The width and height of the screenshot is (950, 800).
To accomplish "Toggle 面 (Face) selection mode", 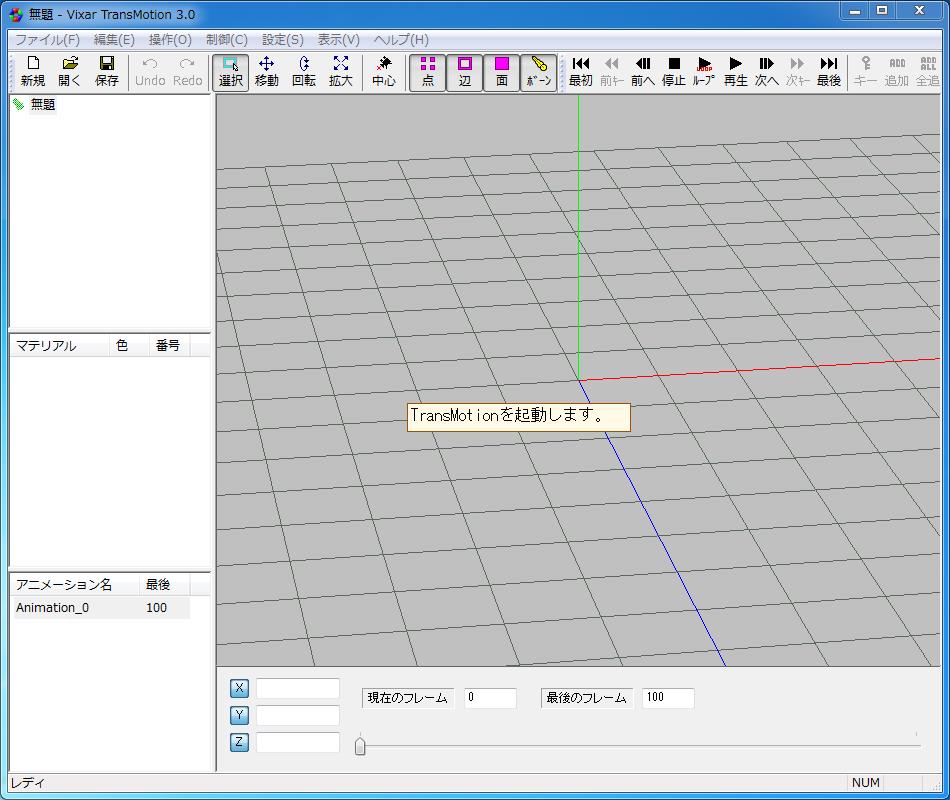I will tap(501, 71).
